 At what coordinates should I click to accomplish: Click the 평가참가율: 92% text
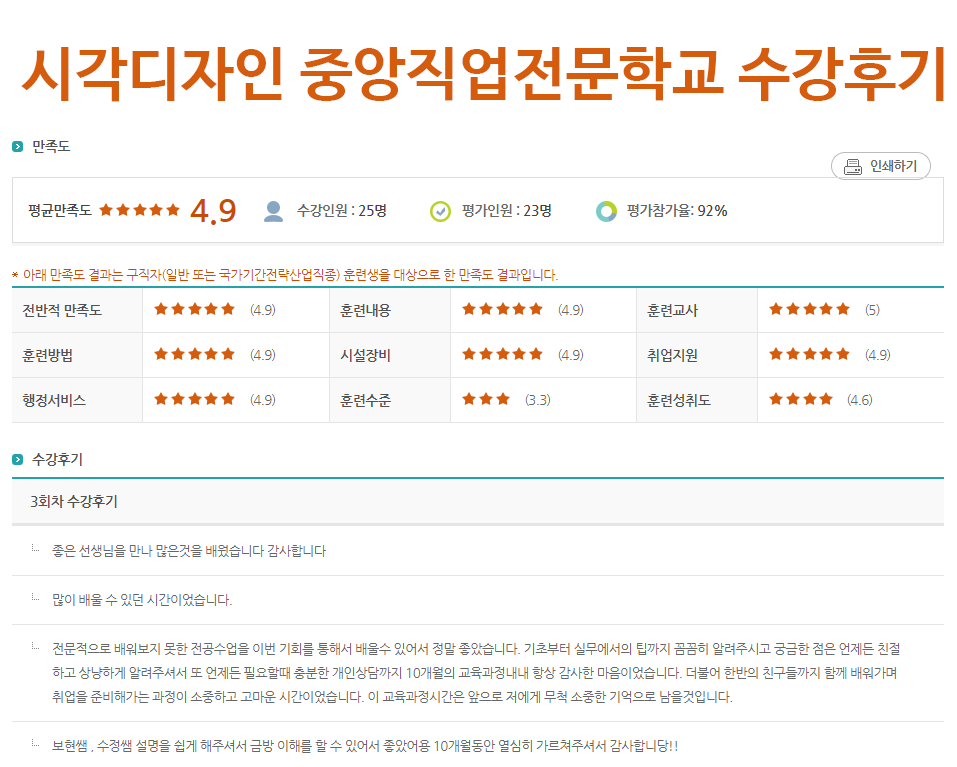[x=677, y=211]
